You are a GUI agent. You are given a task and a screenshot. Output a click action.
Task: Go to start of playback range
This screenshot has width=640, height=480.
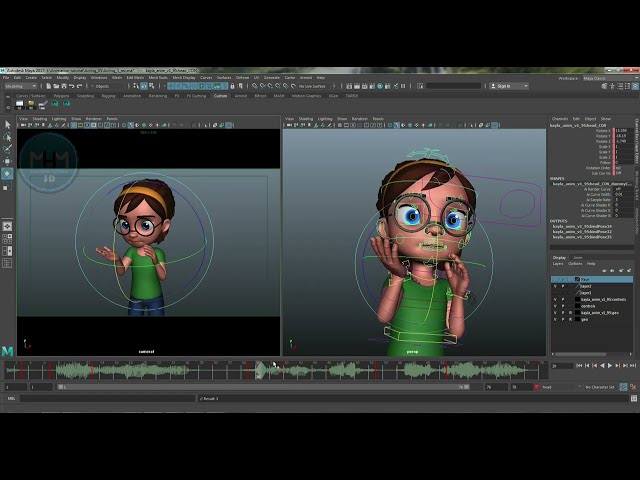(579, 366)
